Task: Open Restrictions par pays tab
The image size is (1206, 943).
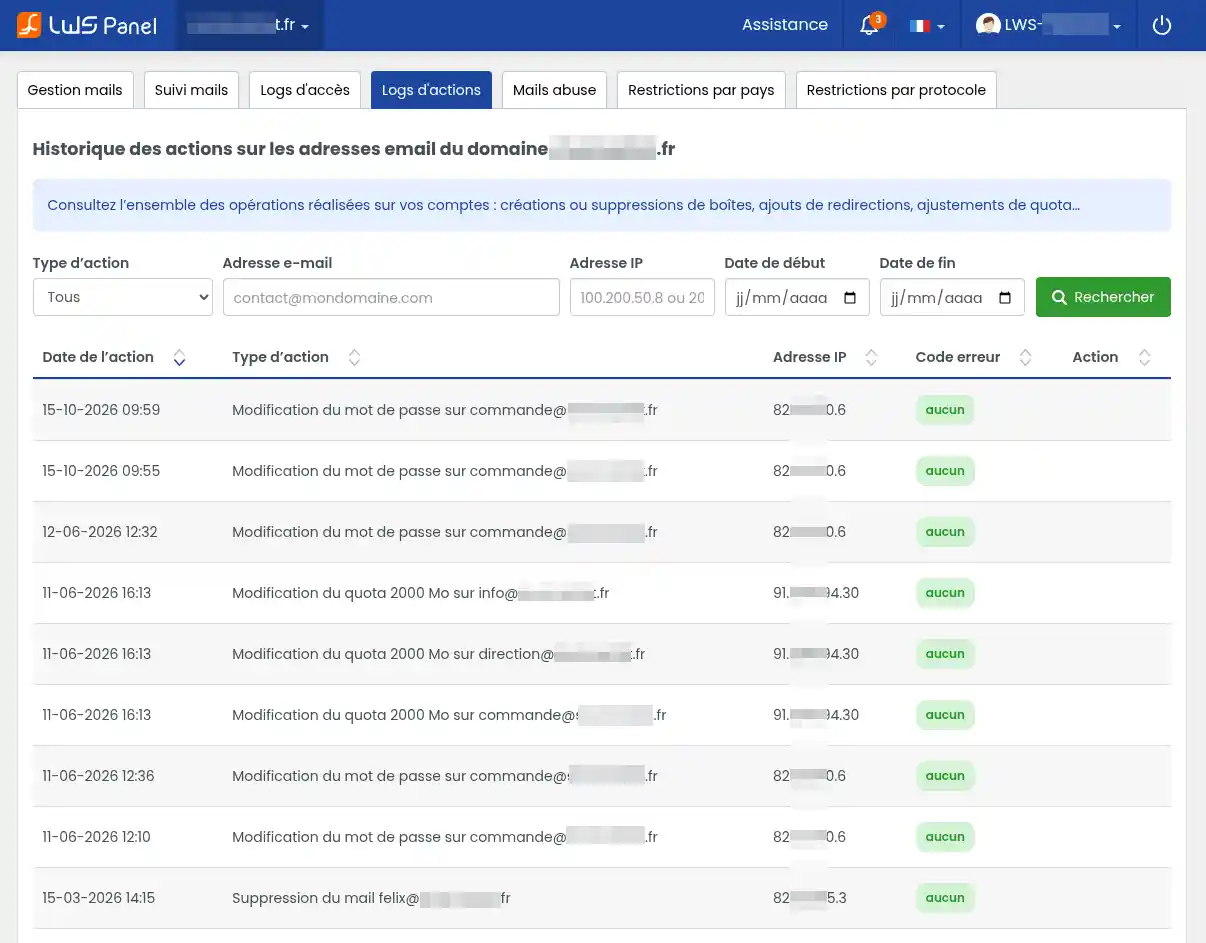Action: point(701,90)
